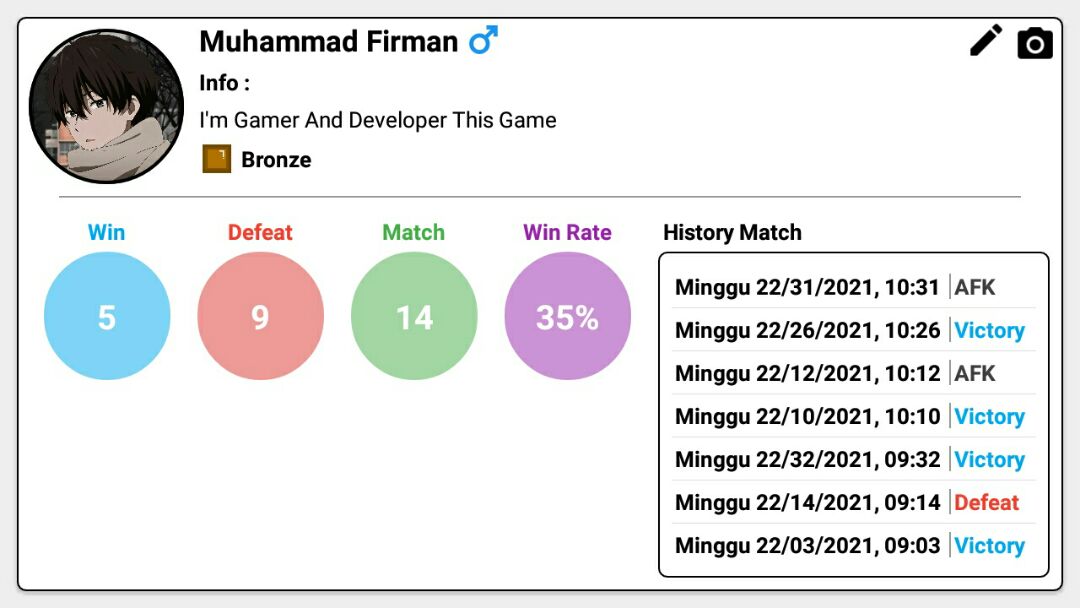Click the developer info description text
Screen dimensions: 1080x608
pyautogui.click(x=377, y=121)
